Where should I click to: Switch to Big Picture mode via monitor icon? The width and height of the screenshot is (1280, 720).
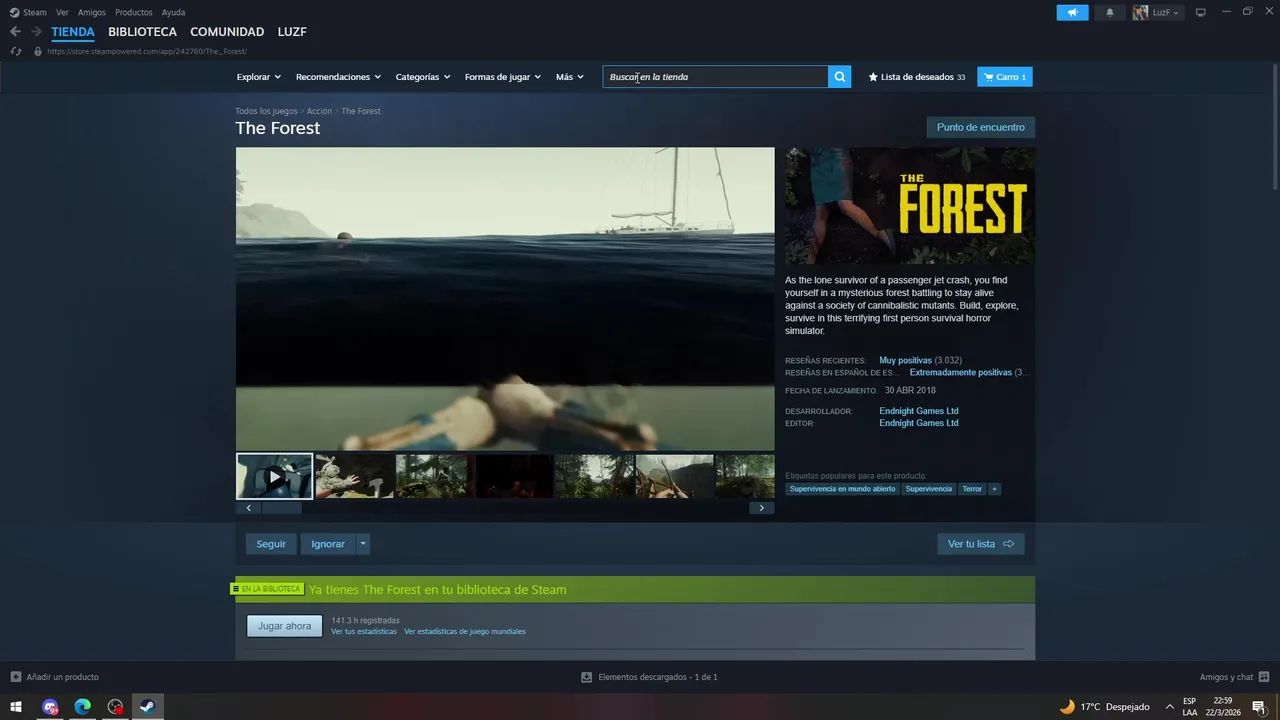tap(1201, 12)
